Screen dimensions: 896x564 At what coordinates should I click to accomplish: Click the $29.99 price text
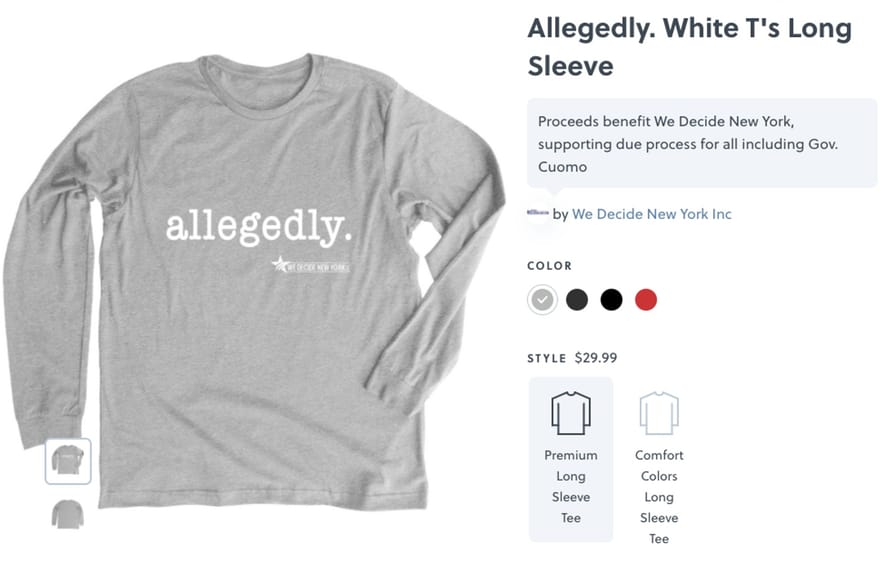click(595, 358)
